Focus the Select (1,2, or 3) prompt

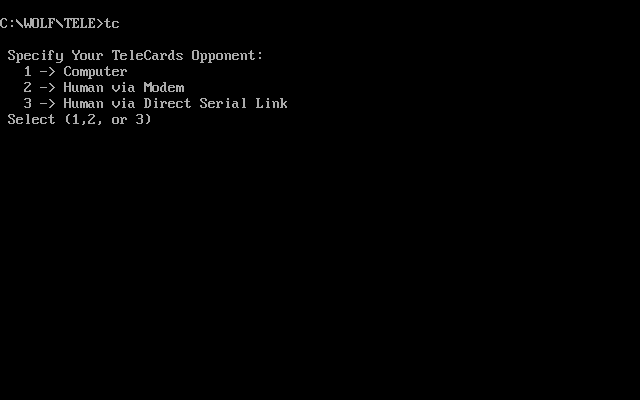click(80, 120)
